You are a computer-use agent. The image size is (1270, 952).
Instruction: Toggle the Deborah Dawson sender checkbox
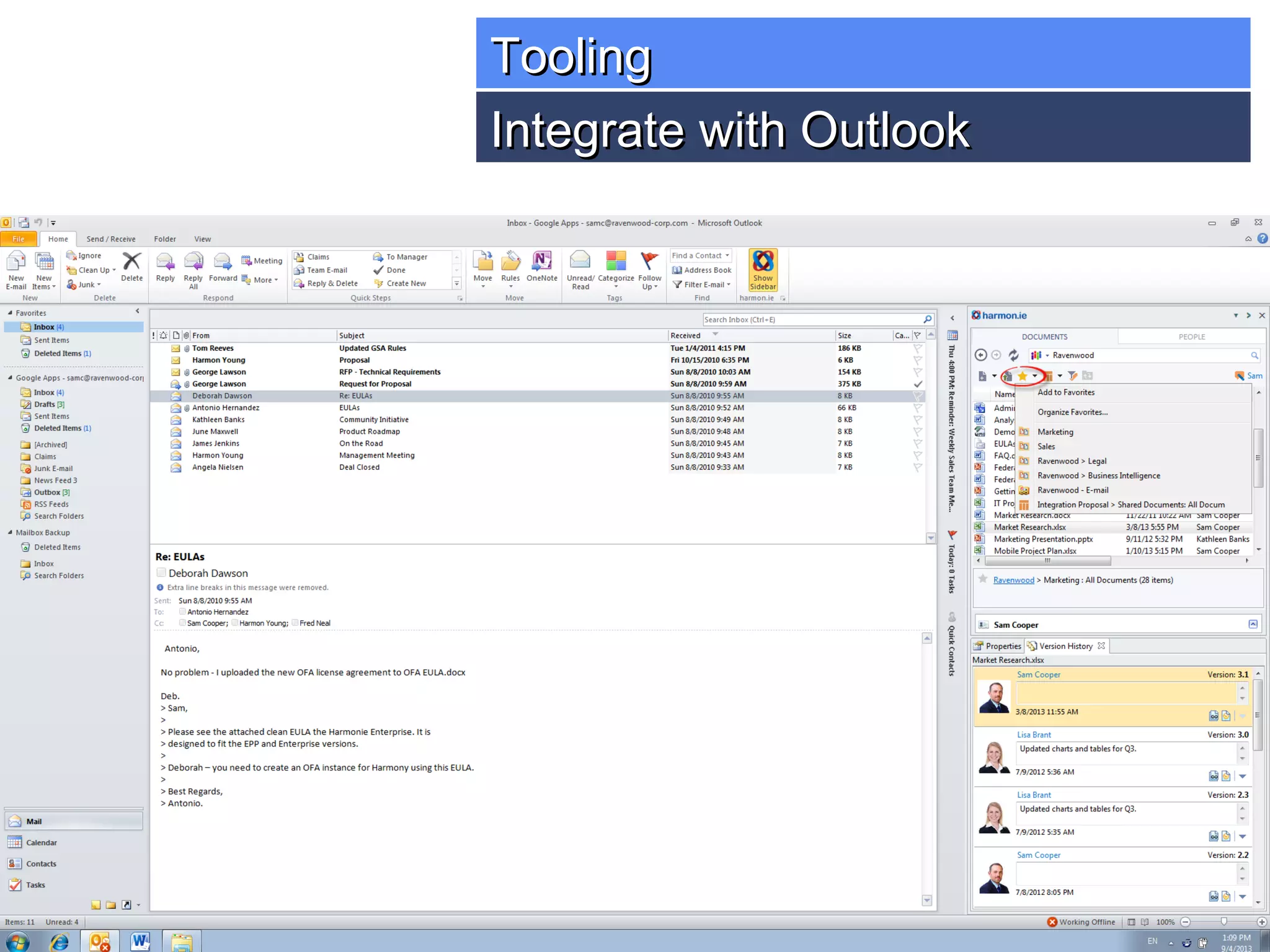[161, 573]
